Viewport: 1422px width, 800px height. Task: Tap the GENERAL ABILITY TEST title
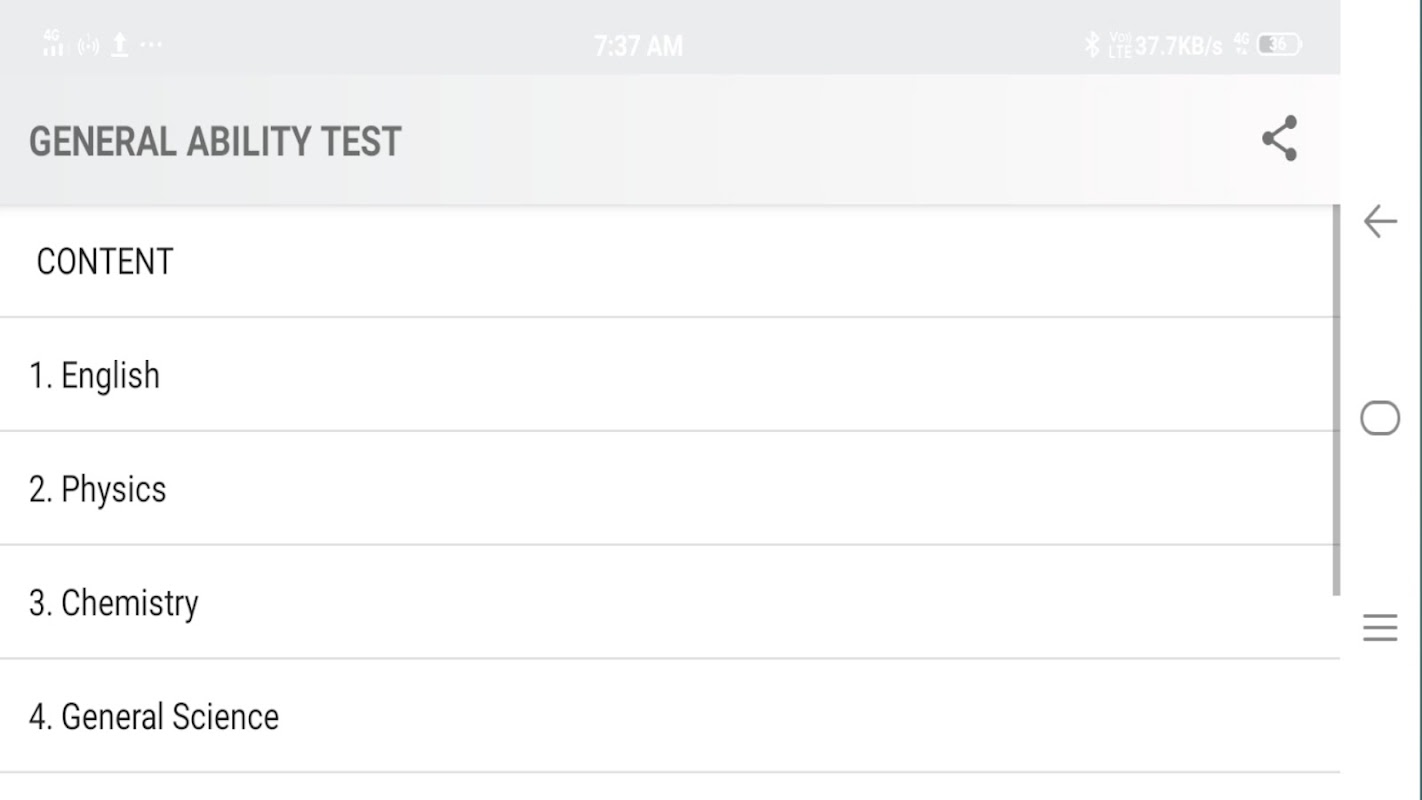(x=215, y=141)
